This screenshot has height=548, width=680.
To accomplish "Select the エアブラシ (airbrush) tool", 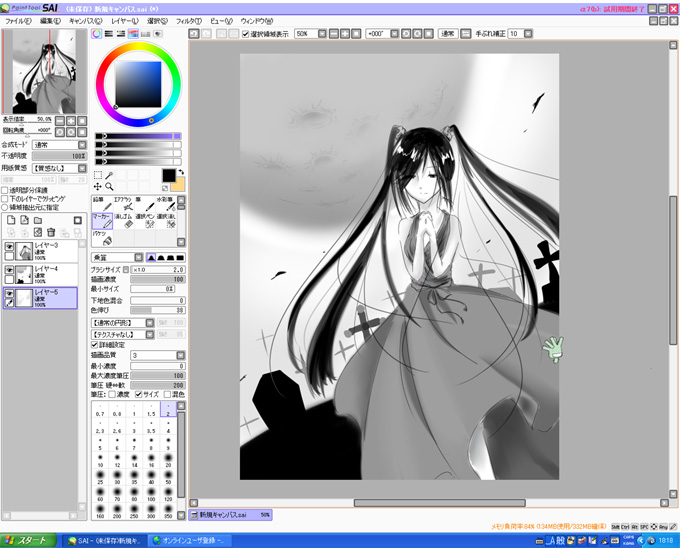I will click(x=124, y=204).
